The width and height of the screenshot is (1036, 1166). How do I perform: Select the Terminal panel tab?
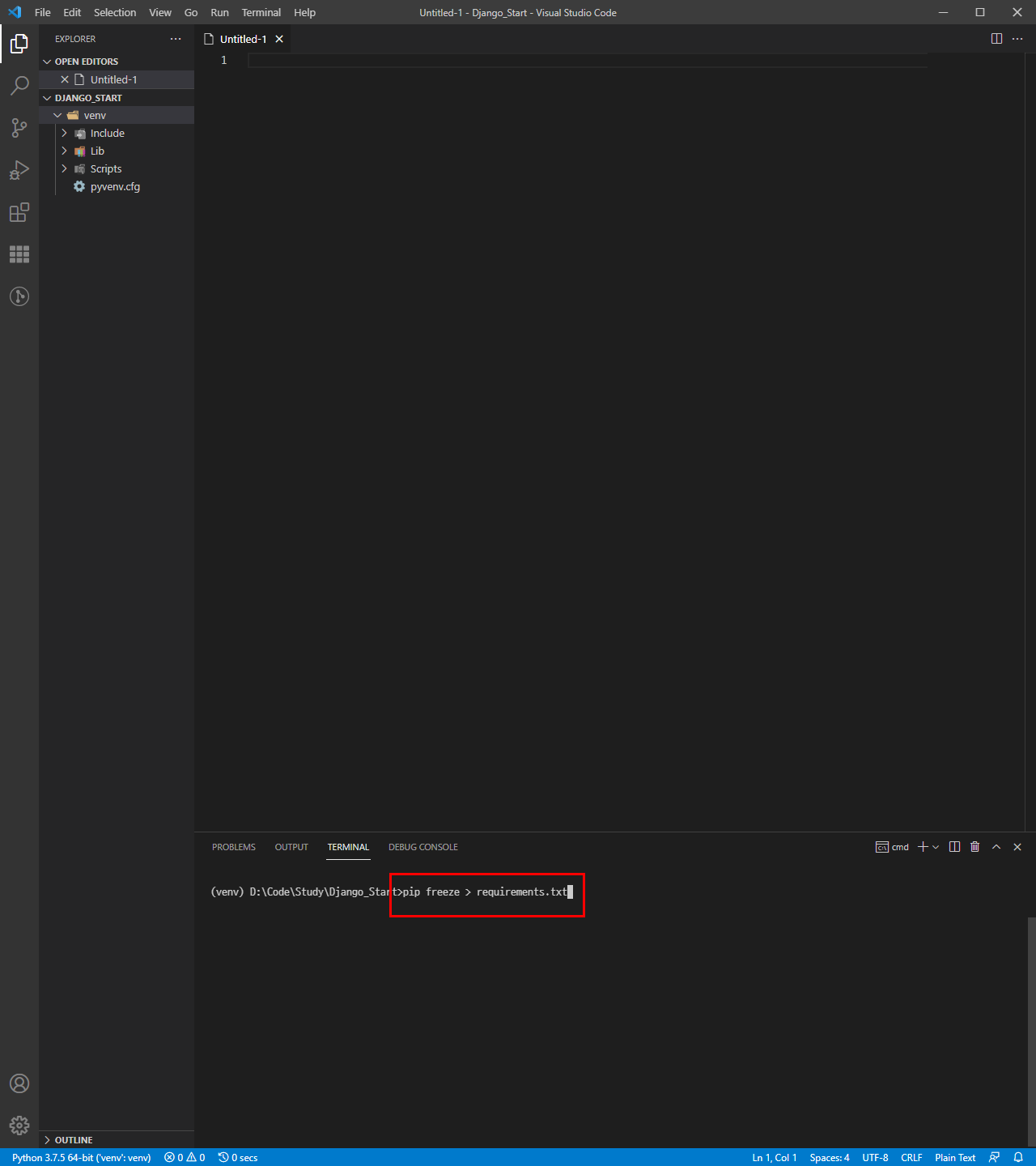tap(348, 847)
